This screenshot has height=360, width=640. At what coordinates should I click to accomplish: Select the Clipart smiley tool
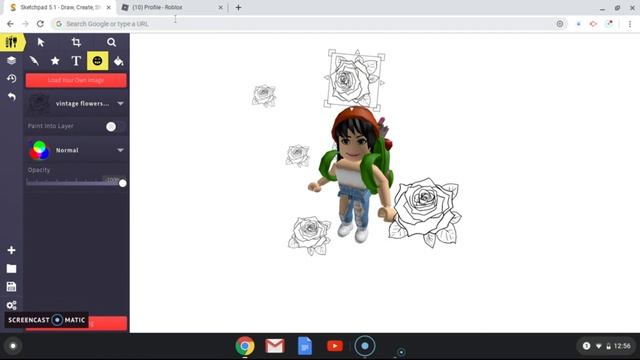point(97,61)
